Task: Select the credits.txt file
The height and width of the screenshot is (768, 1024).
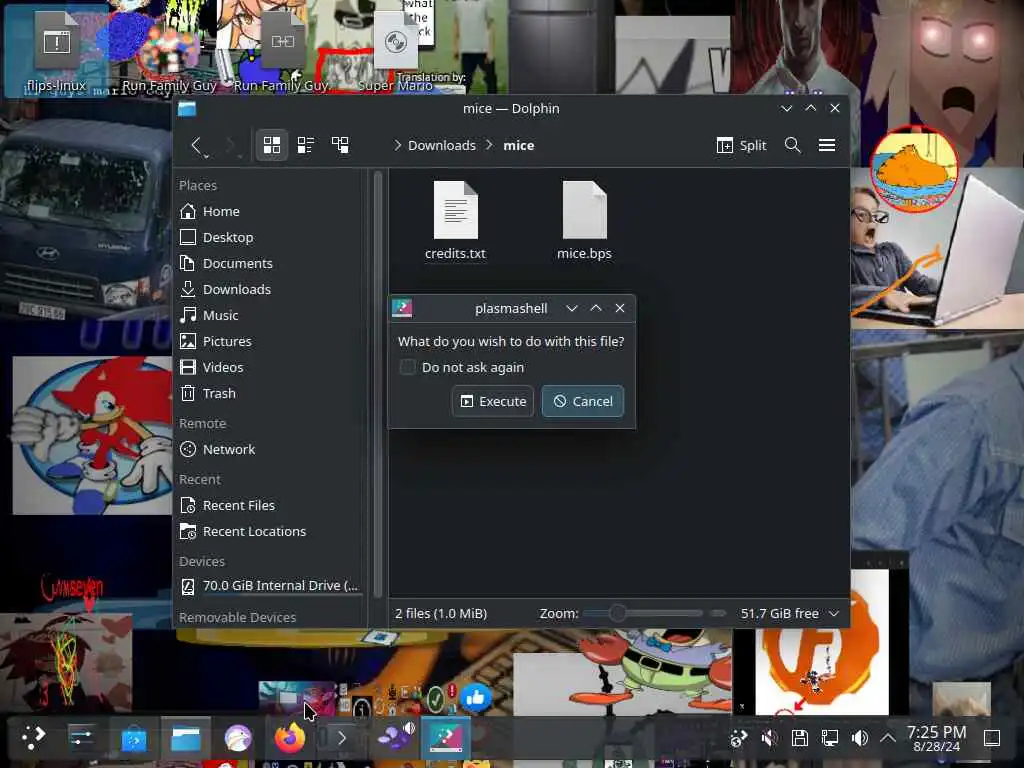Action: [455, 221]
